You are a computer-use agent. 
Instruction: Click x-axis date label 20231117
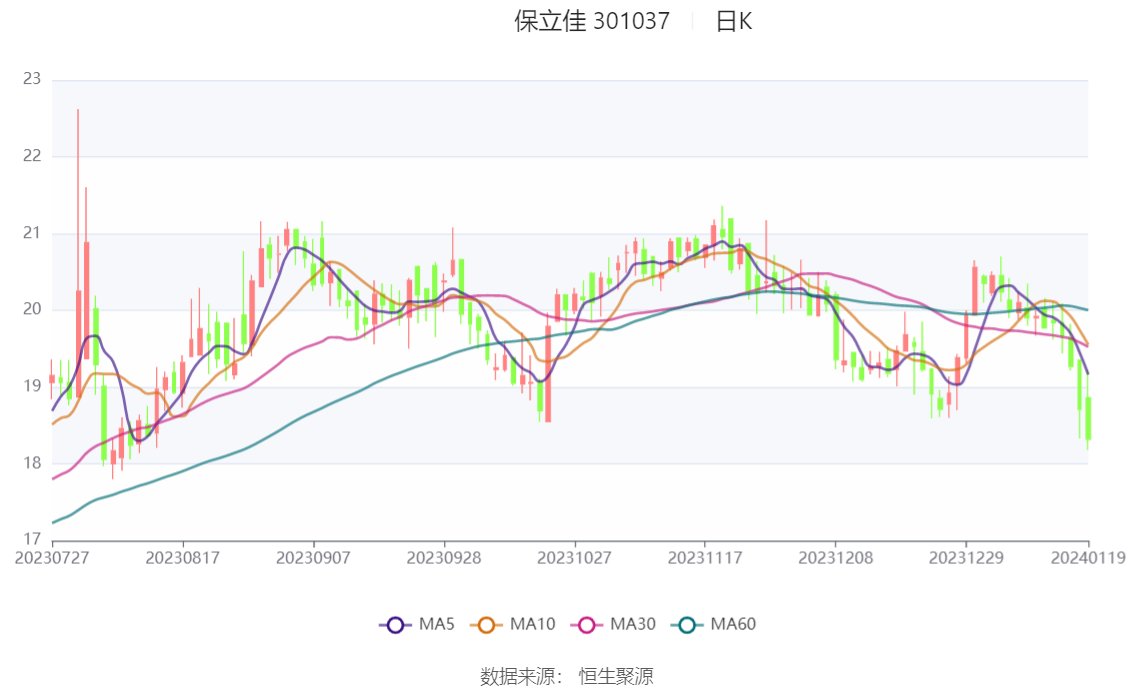point(705,558)
